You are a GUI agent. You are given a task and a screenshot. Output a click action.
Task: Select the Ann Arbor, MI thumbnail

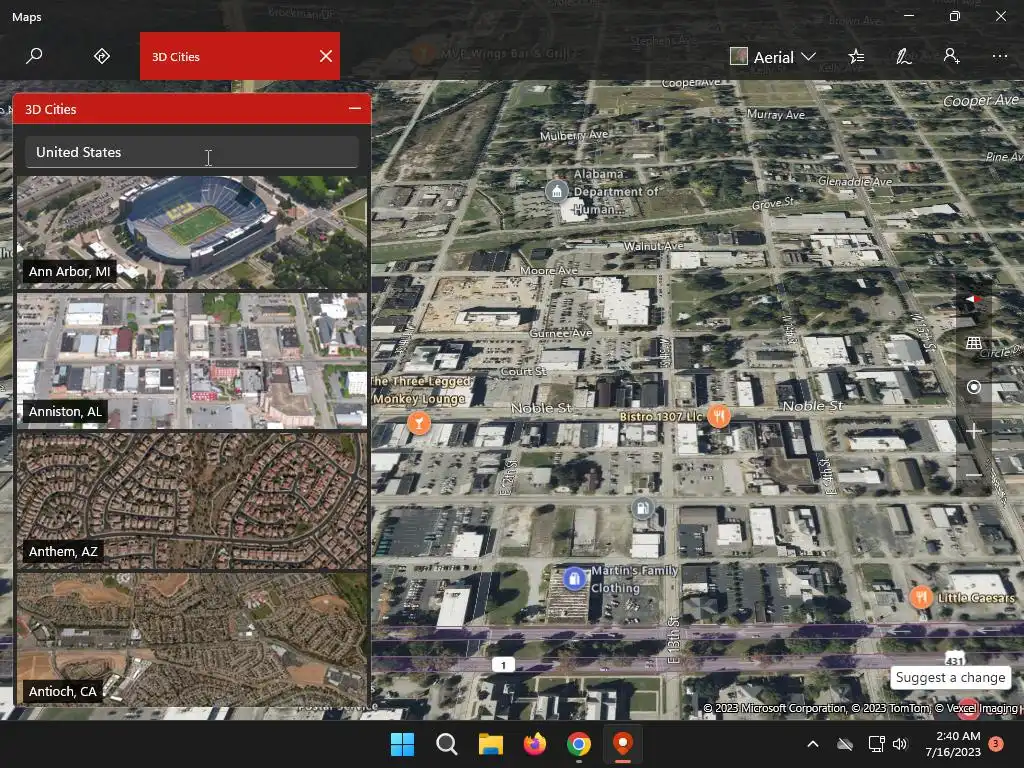(x=192, y=232)
